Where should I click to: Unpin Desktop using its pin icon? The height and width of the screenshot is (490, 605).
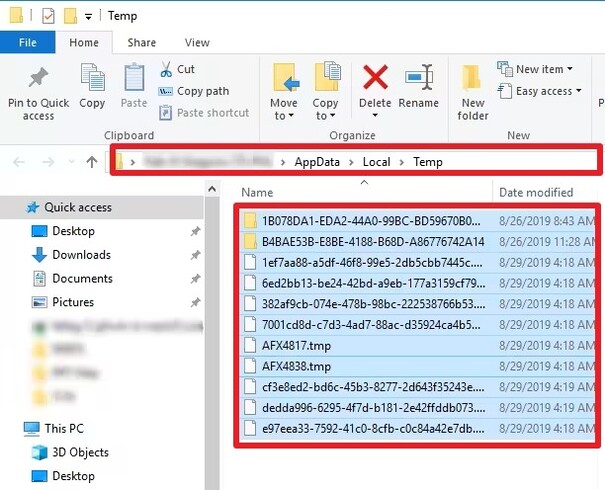(x=195, y=231)
